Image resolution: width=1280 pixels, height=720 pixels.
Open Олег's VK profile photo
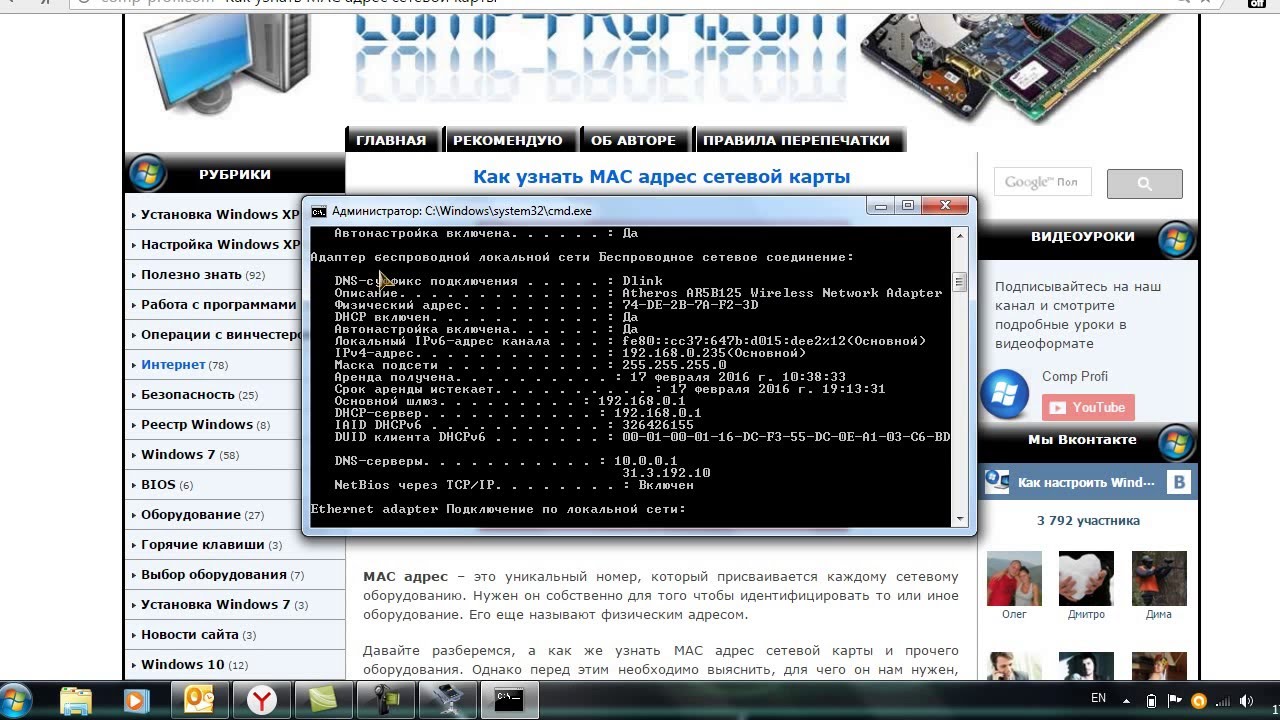[1014, 577]
